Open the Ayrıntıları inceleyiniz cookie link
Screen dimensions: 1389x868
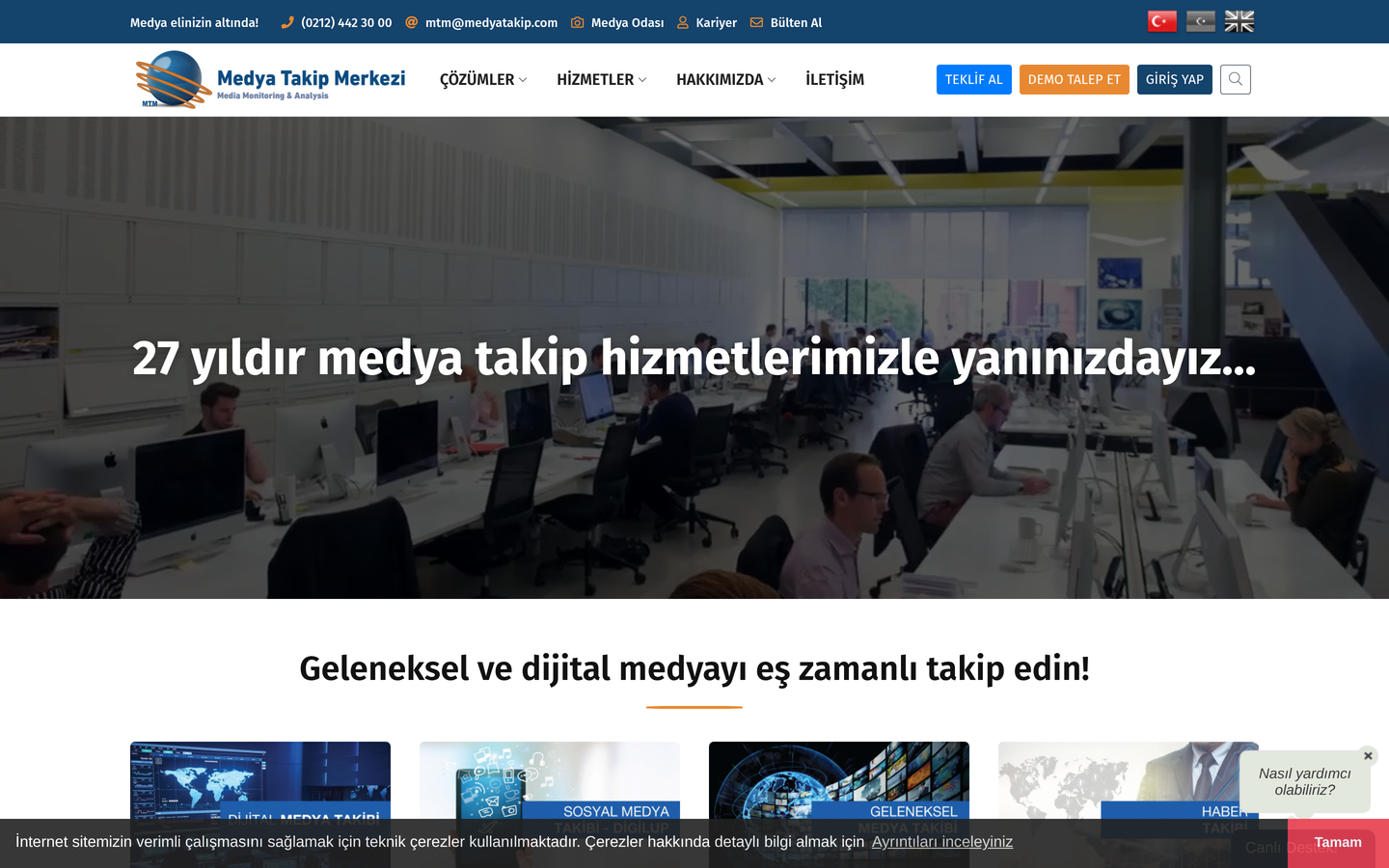click(x=942, y=842)
